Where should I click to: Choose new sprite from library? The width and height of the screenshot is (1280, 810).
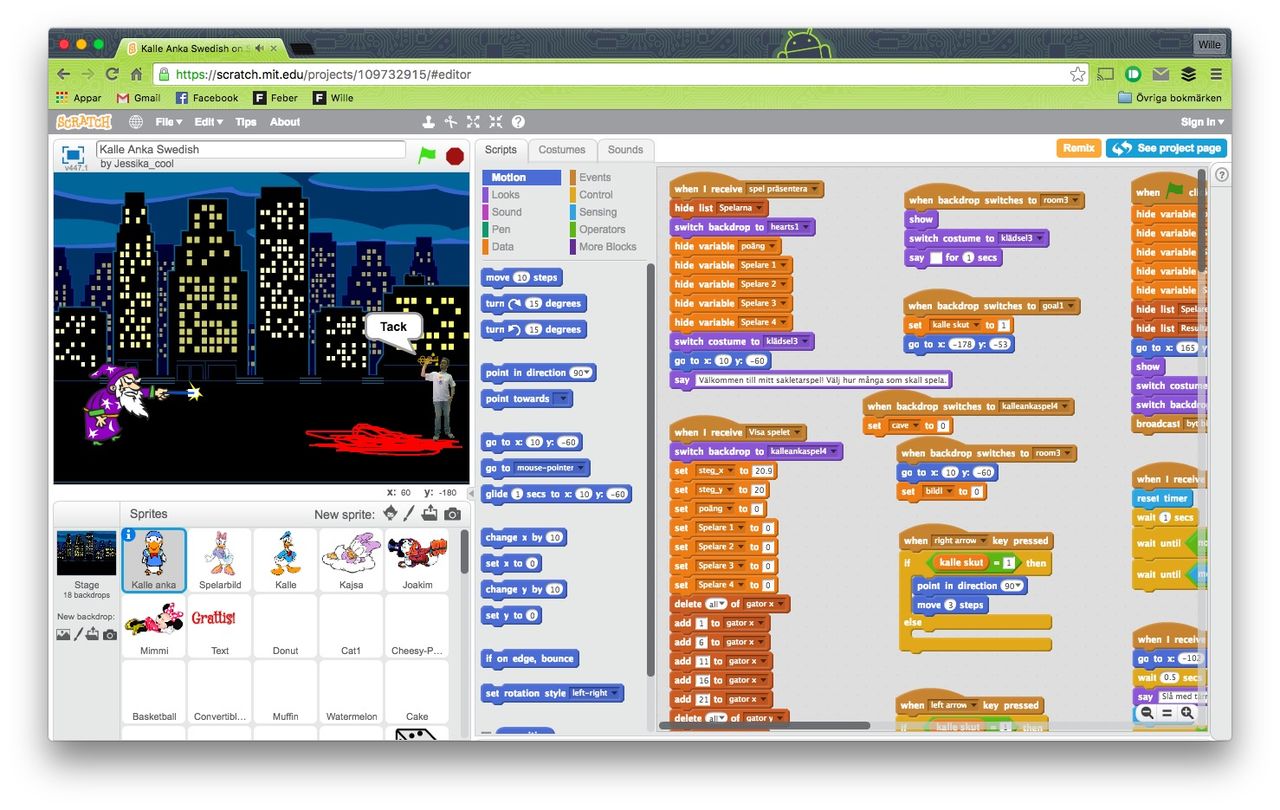click(391, 514)
